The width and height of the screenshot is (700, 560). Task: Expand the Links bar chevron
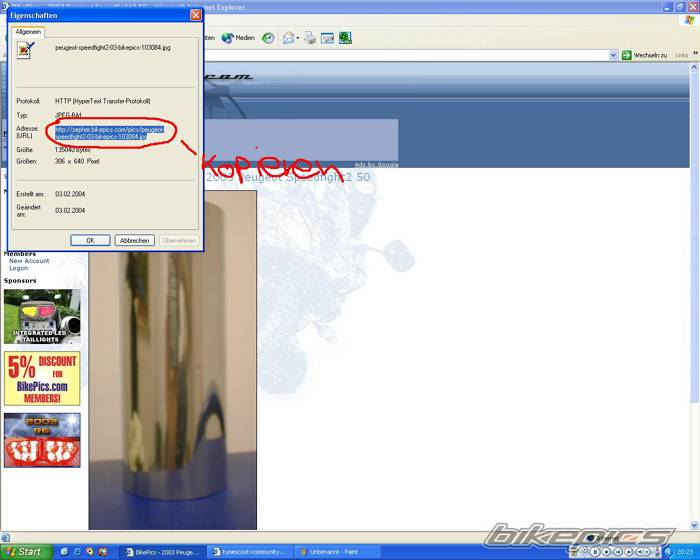[x=695, y=54]
